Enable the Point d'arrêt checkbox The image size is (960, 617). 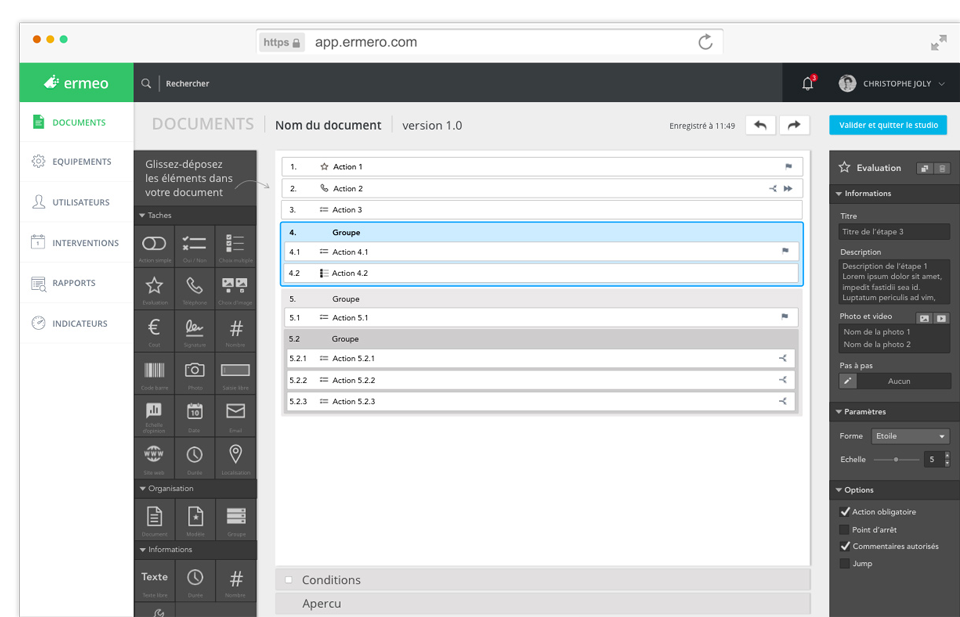pyautogui.click(x=845, y=530)
